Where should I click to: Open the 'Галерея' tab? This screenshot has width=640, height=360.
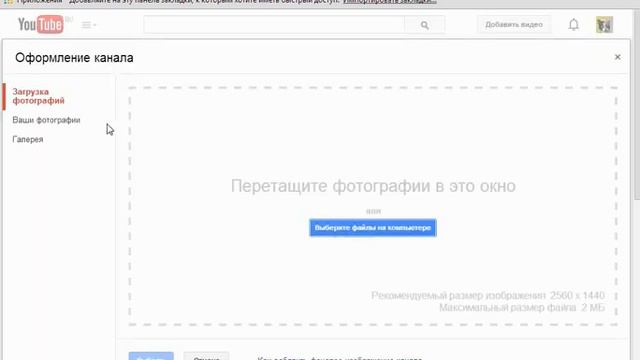point(28,139)
